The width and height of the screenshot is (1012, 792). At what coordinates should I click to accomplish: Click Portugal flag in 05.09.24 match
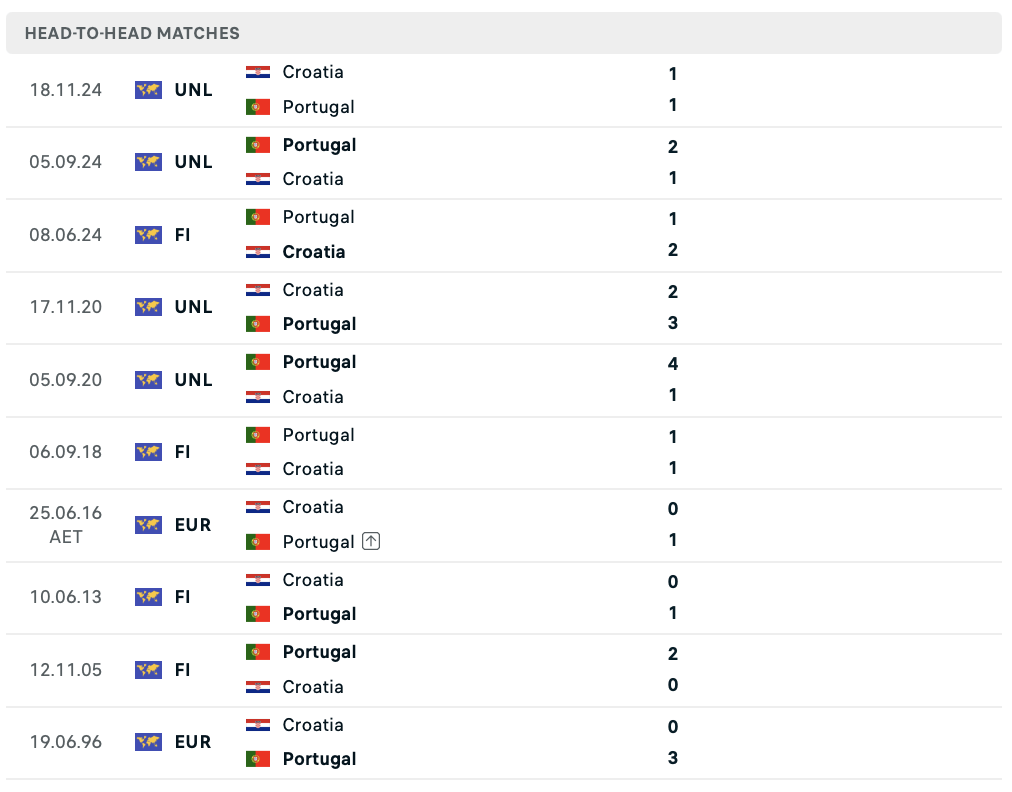[258, 145]
